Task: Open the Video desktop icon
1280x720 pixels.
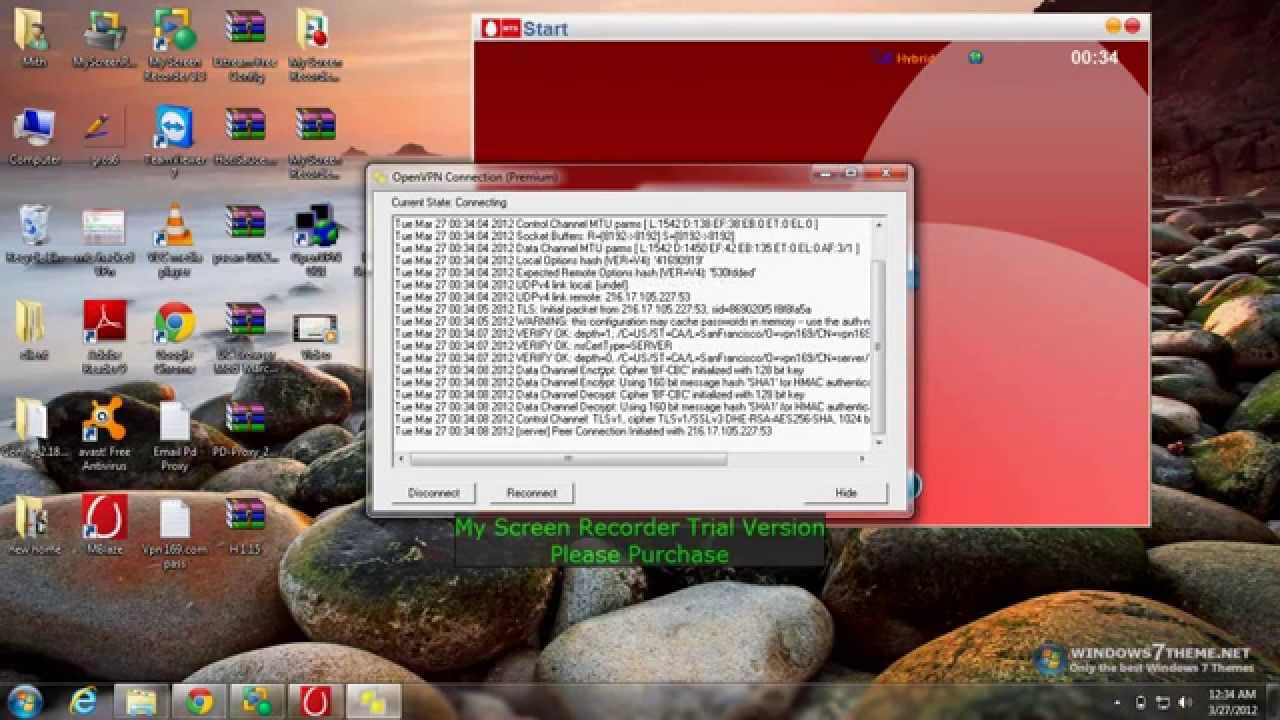Action: [x=315, y=334]
